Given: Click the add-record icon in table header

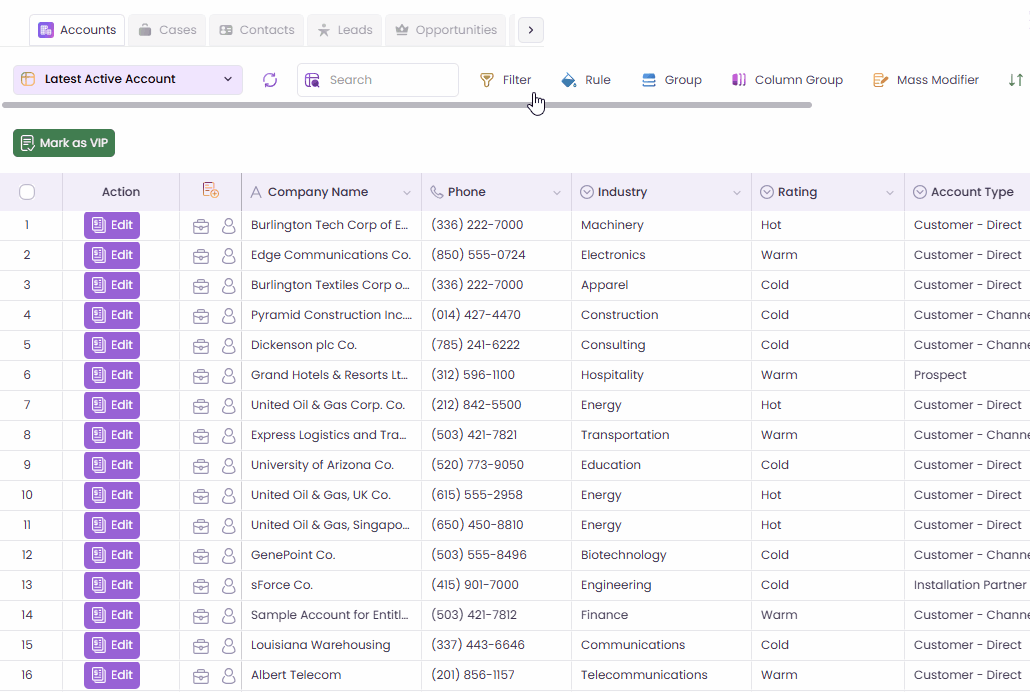Looking at the screenshot, I should [x=210, y=191].
